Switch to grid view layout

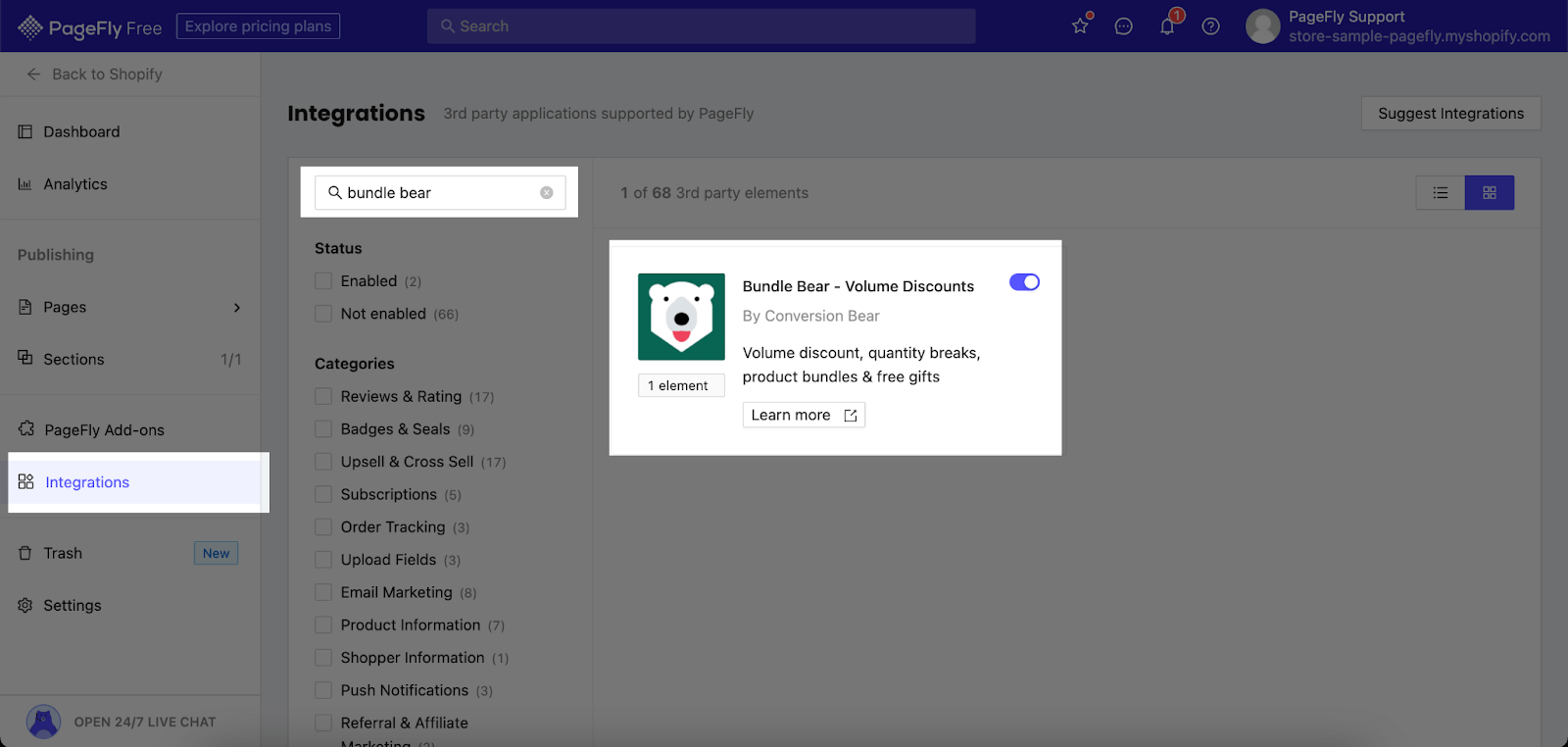click(1490, 193)
